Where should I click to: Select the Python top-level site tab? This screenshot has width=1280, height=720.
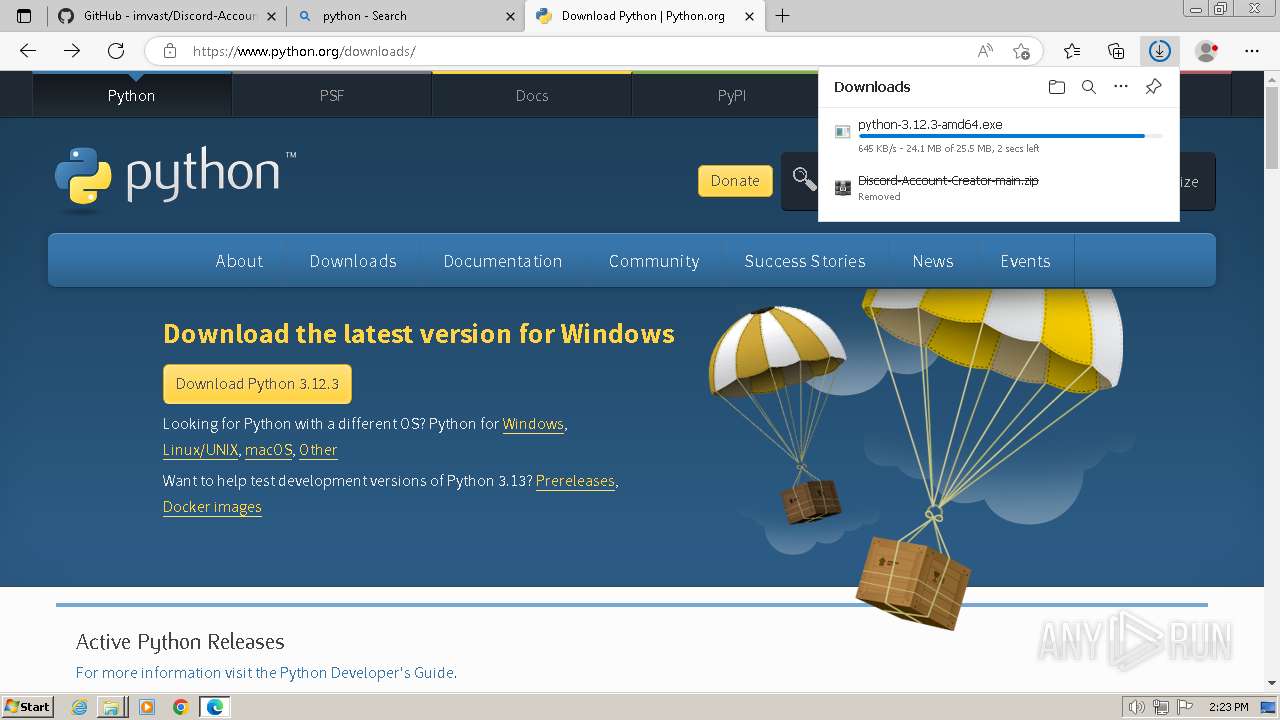point(132,95)
